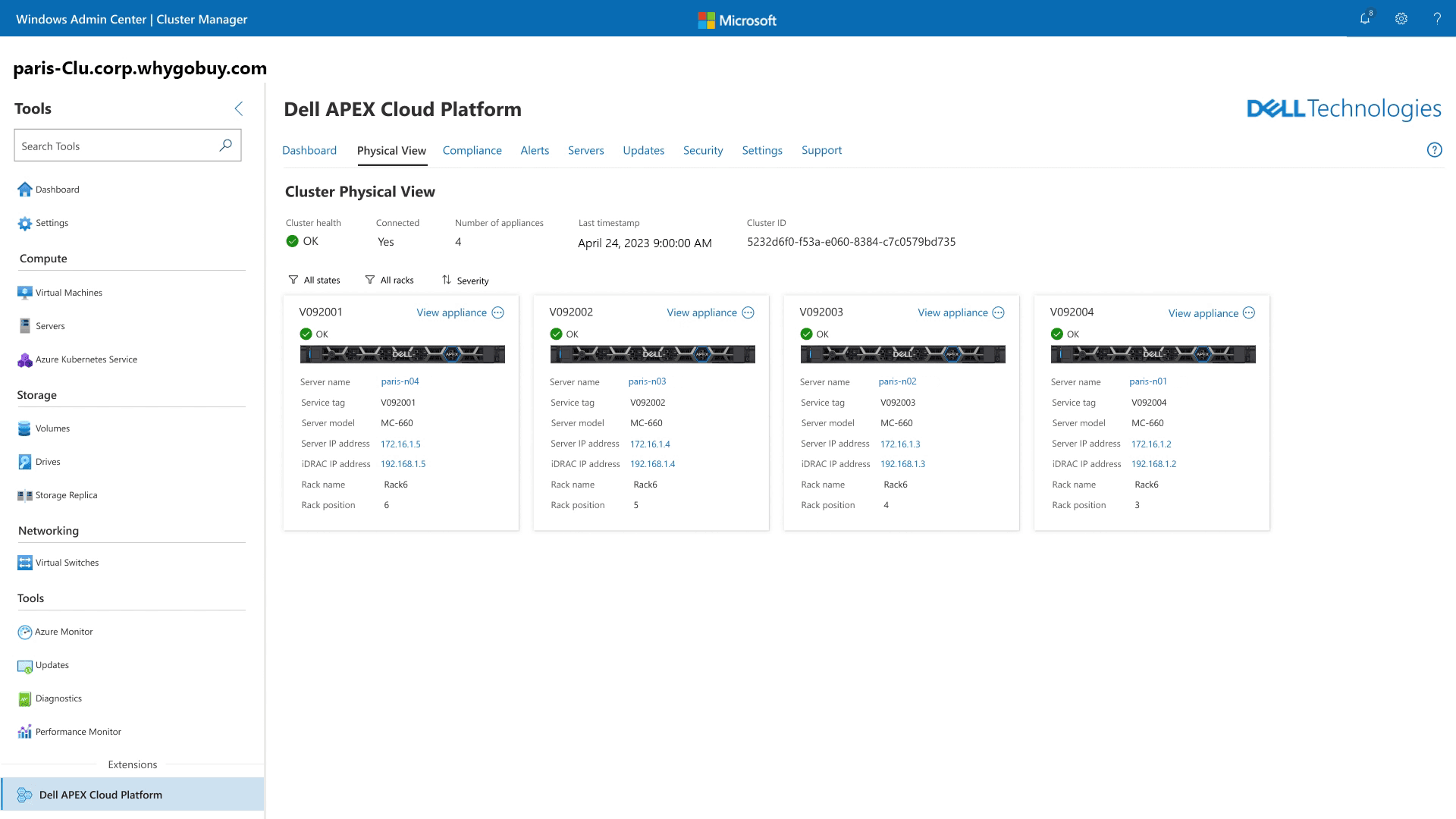Open the notifications bell icon

coord(1365,19)
